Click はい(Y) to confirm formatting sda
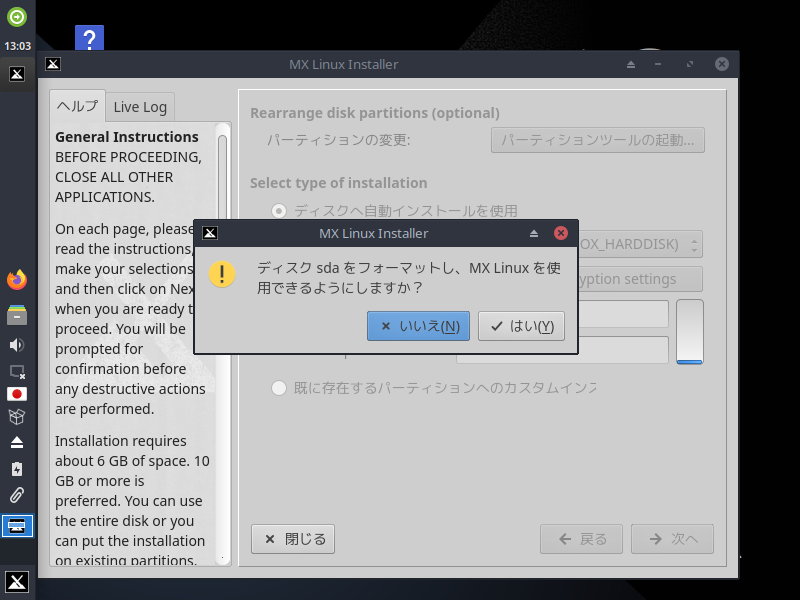This screenshot has height=600, width=800. click(521, 326)
